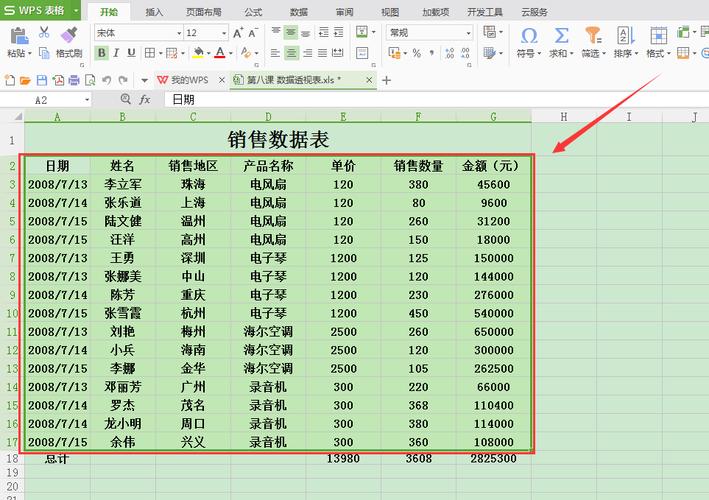Screen dimensions: 709x500
Task: Click the formula bar showing 日期
Action: [436, 99]
